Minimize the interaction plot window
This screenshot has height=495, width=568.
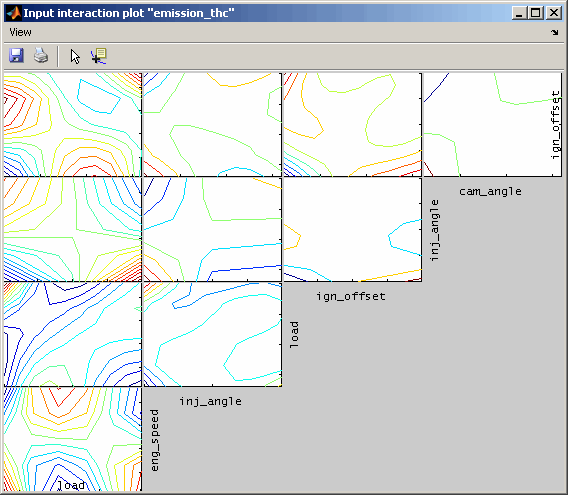coord(519,13)
